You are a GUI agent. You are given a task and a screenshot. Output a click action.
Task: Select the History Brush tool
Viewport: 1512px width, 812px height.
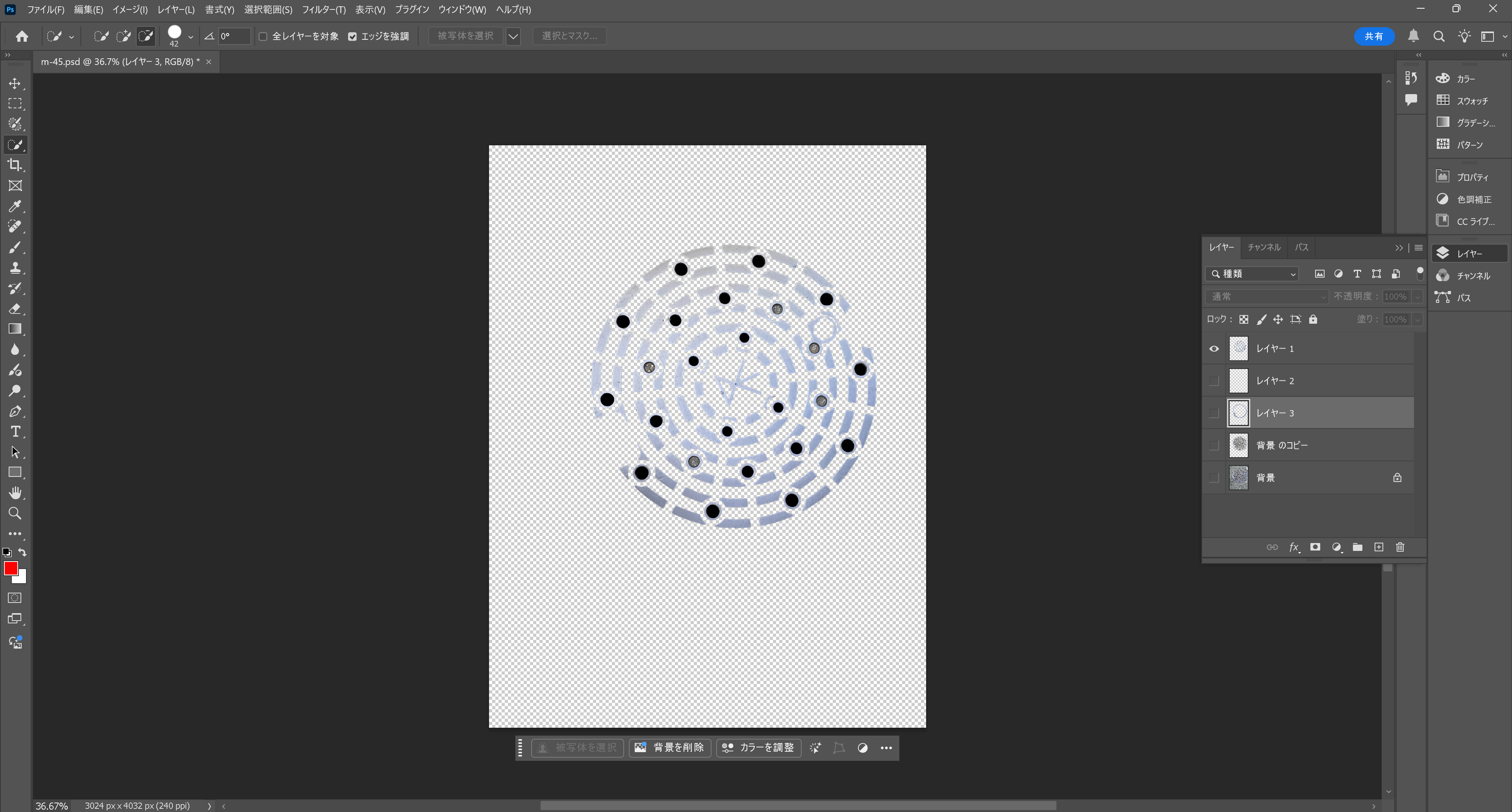[15, 288]
